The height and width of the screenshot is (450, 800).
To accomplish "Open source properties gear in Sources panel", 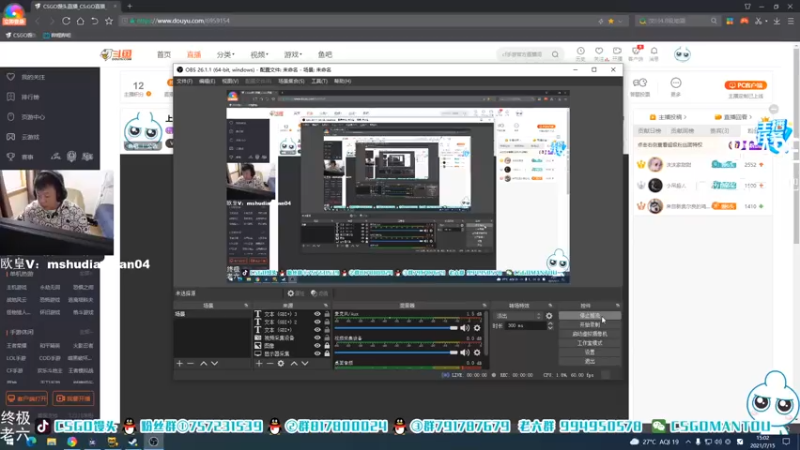I will [x=281, y=364].
